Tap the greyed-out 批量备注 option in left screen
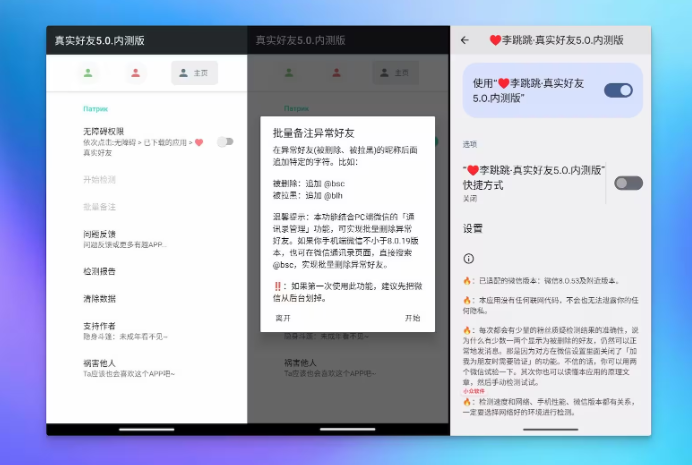The width and height of the screenshot is (692, 465). 99,207
